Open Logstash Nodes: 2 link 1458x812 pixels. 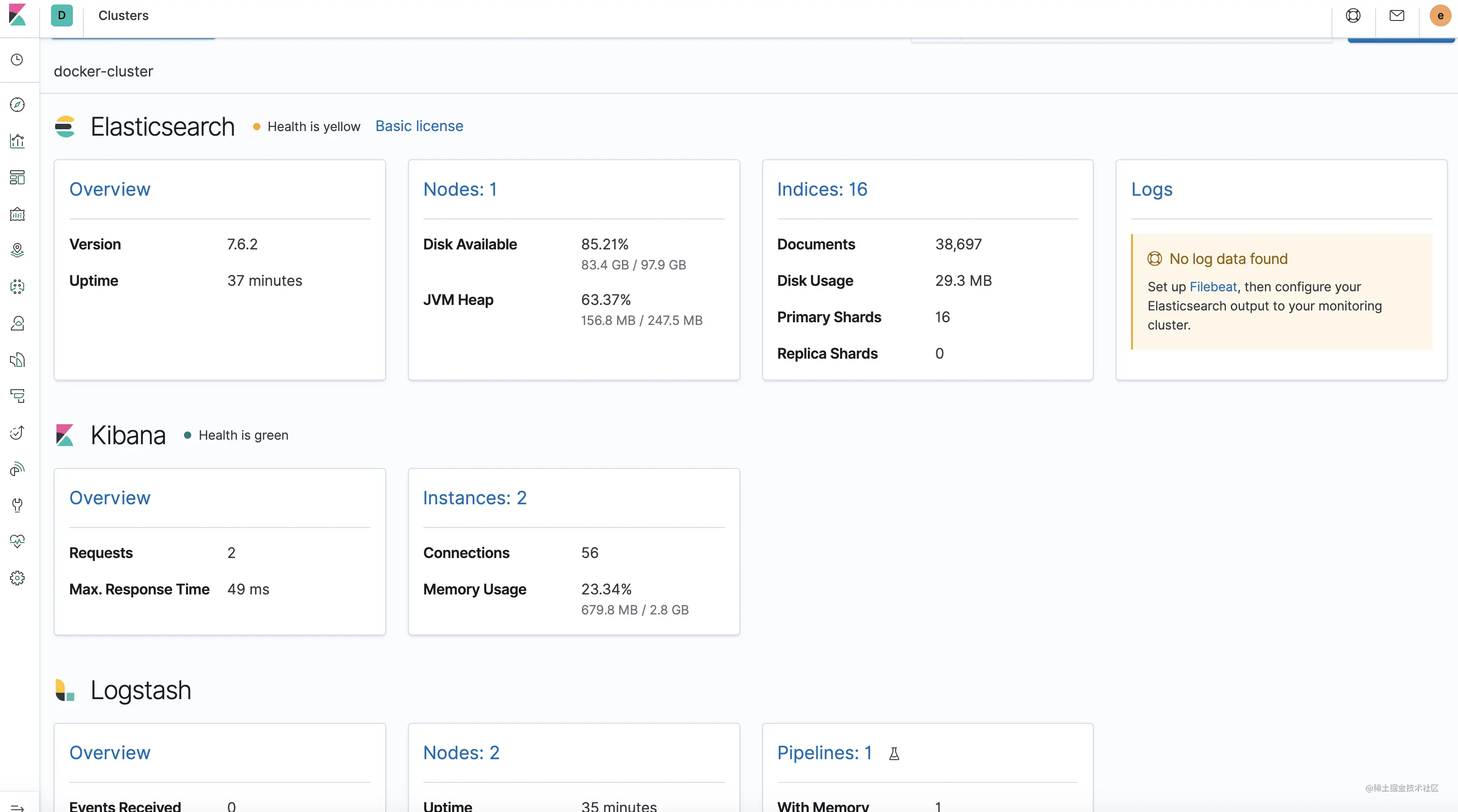point(461,752)
